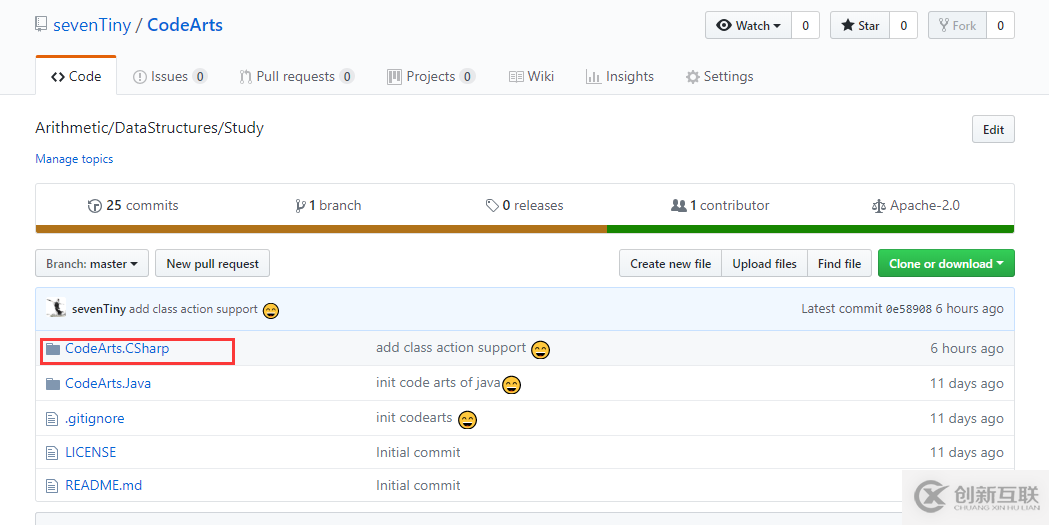Open the .gitignore file
The width and height of the screenshot is (1049, 525).
tap(95, 419)
